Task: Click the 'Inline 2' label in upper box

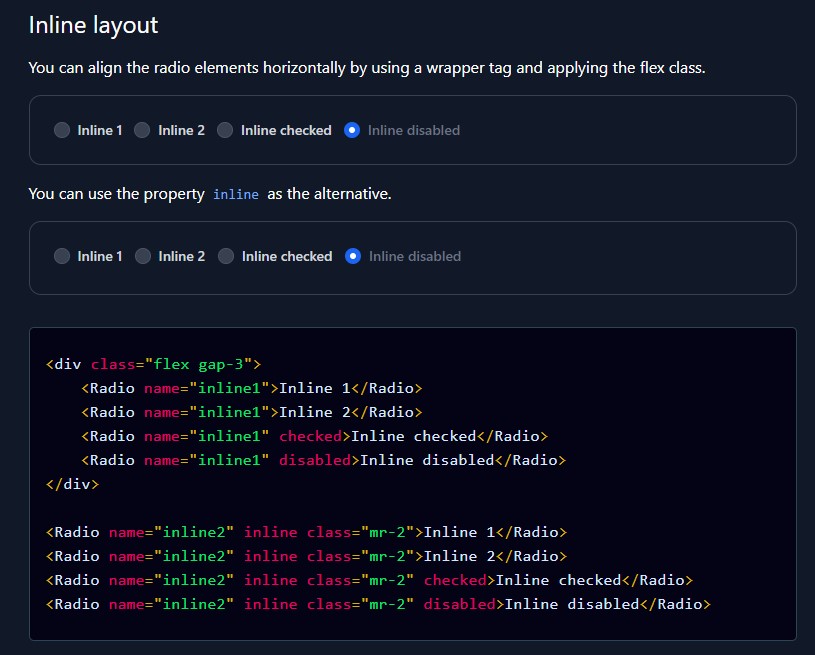Action: click(181, 130)
